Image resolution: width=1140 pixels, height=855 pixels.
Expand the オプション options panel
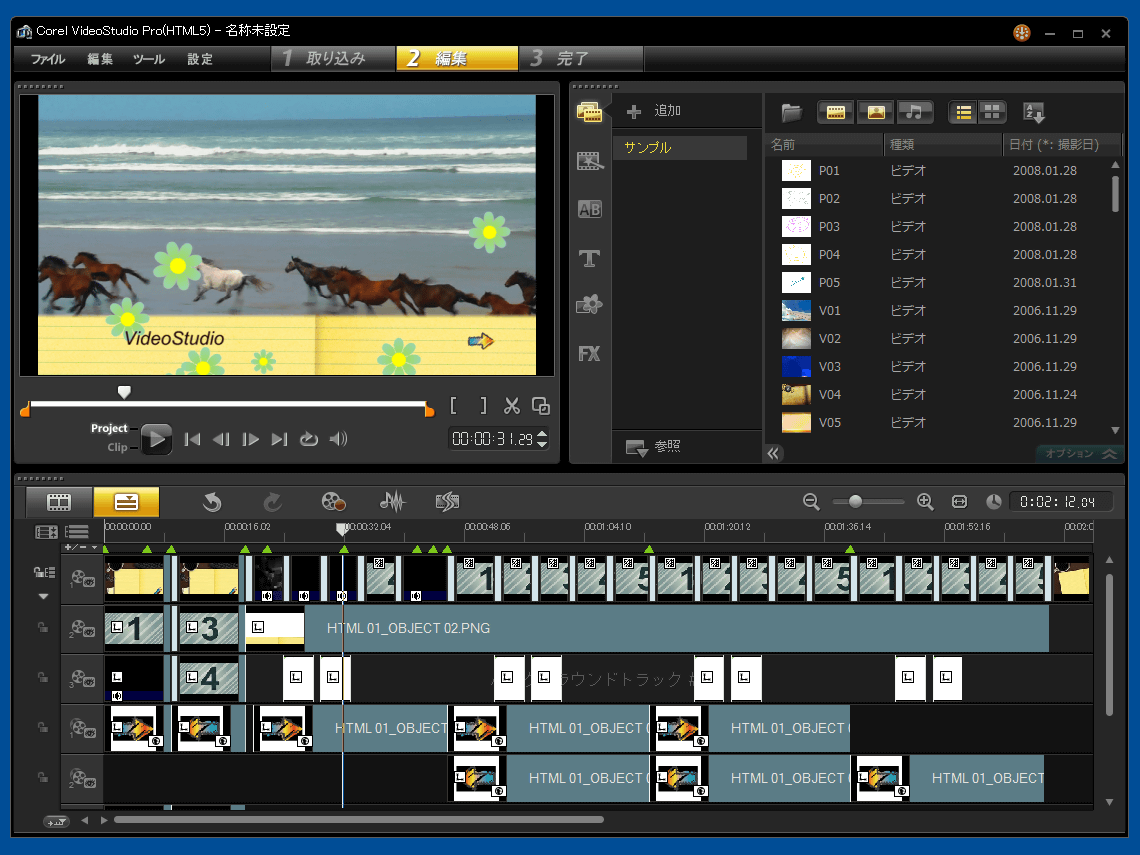coord(1080,453)
